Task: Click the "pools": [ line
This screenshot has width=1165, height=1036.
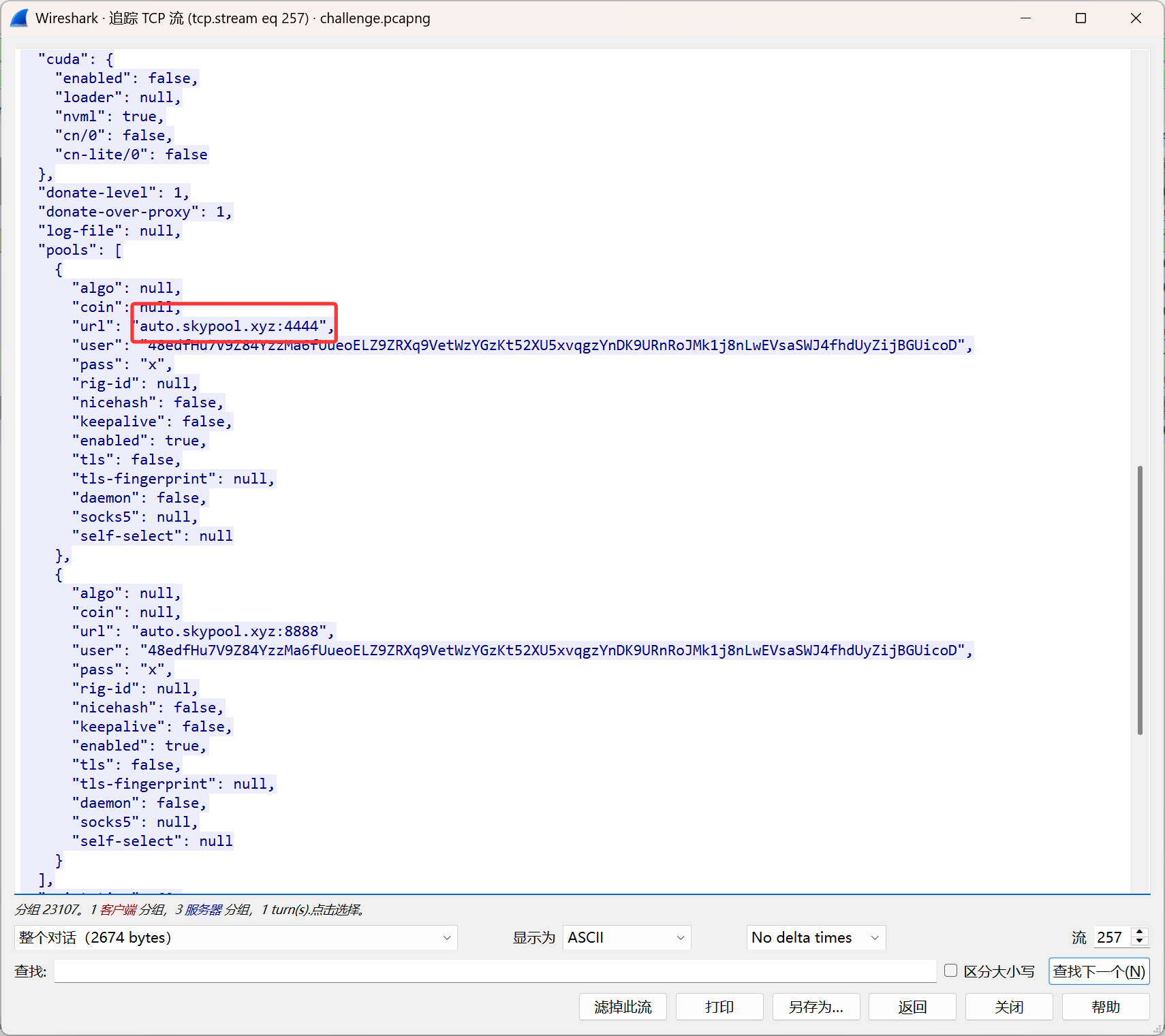Action: click(80, 250)
